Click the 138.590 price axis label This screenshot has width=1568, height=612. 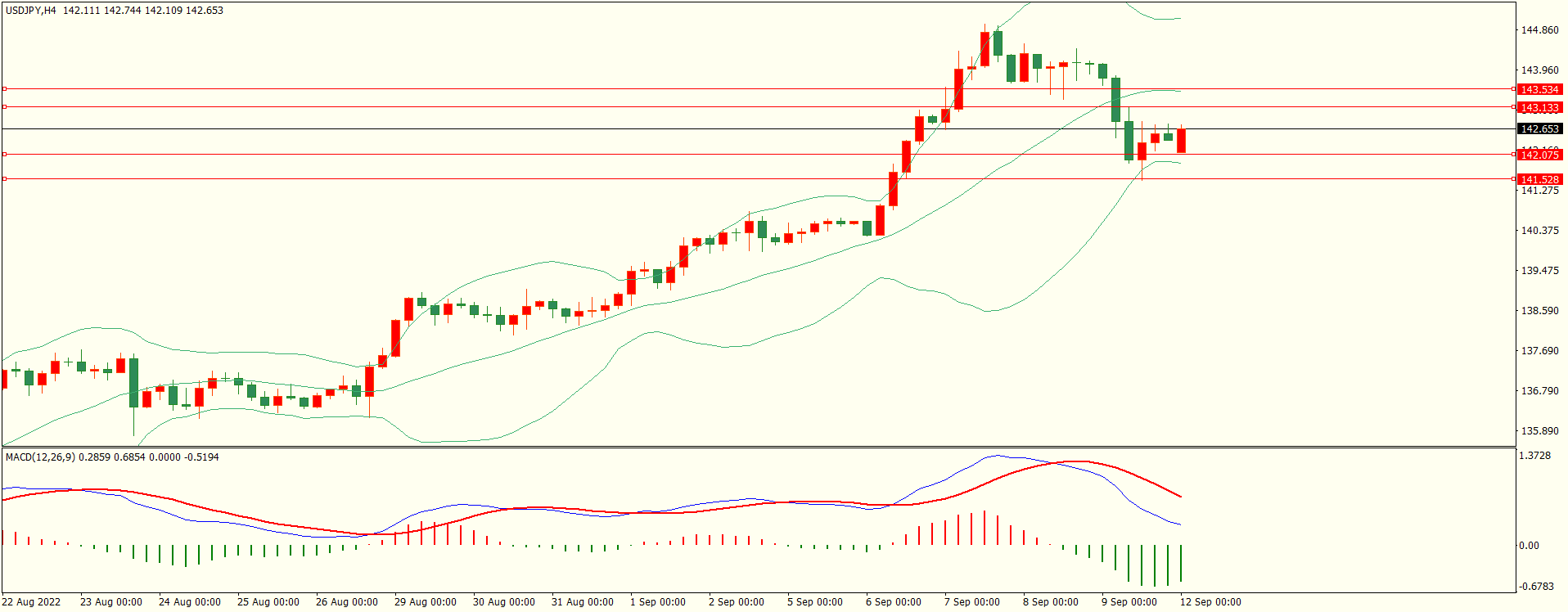click(1539, 311)
